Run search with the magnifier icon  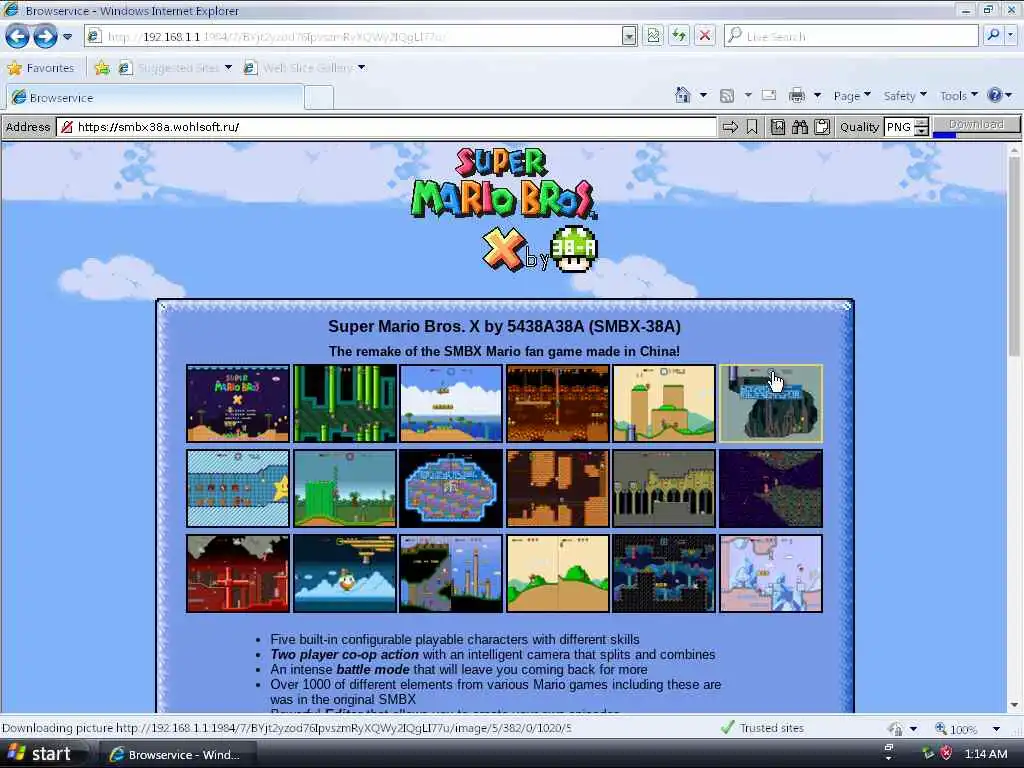click(x=993, y=35)
